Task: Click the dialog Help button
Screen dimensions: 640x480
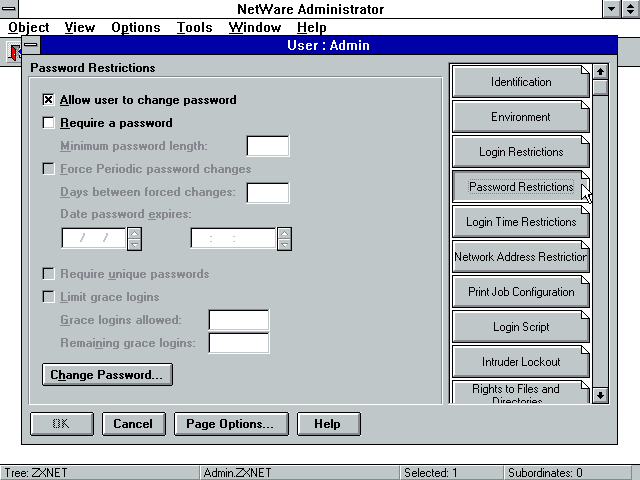Action: 329,424
